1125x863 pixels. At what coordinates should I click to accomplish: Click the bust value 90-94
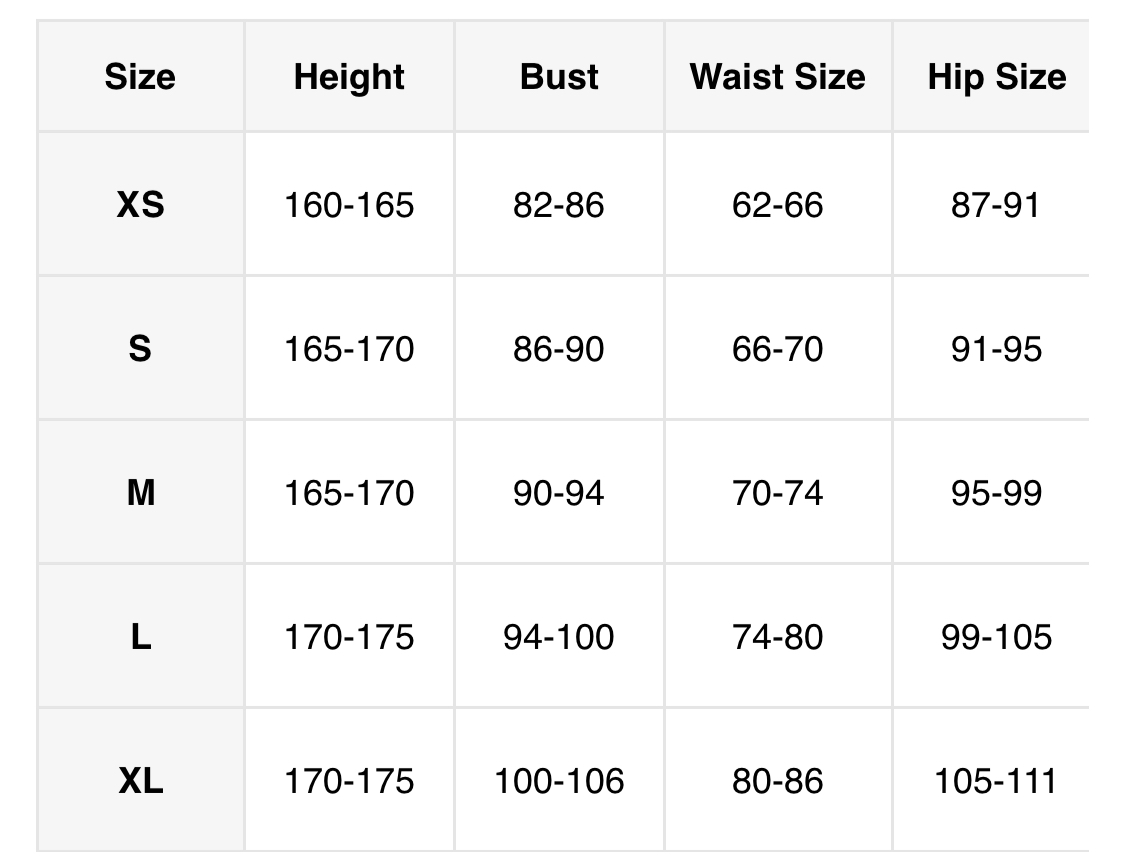coord(559,493)
